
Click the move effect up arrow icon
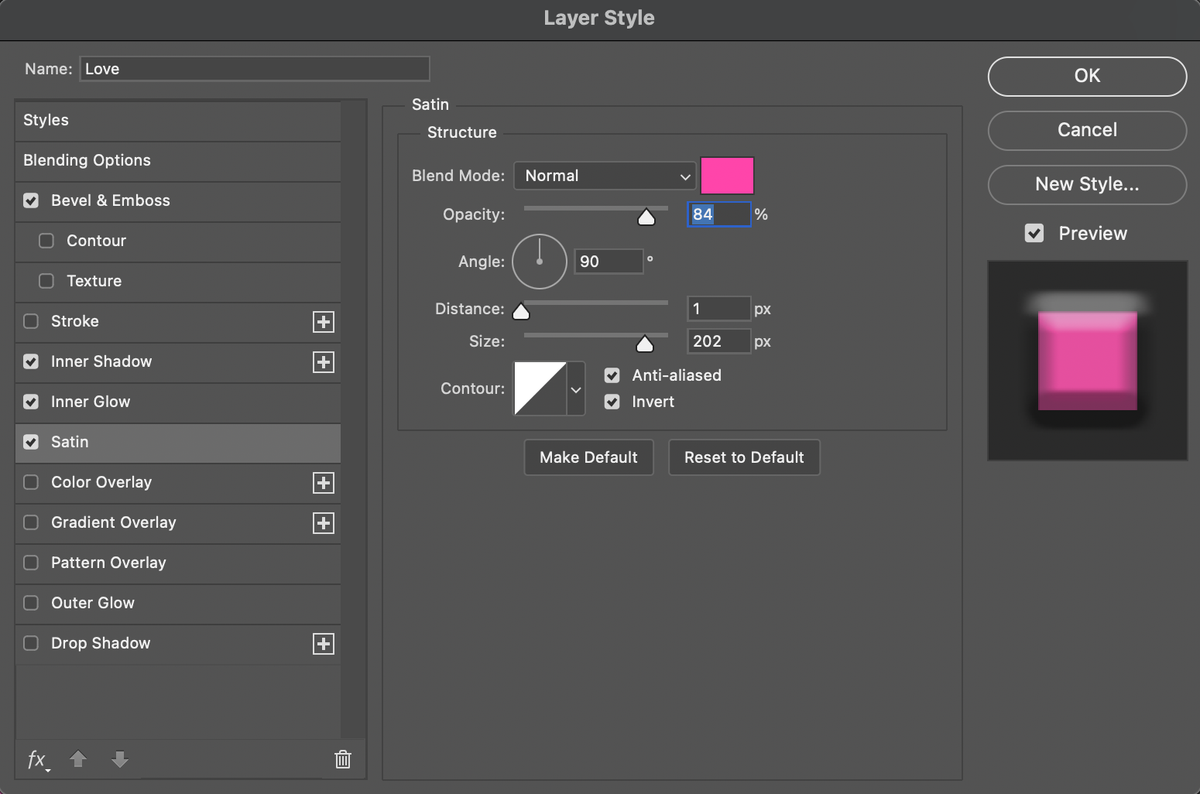pos(78,760)
